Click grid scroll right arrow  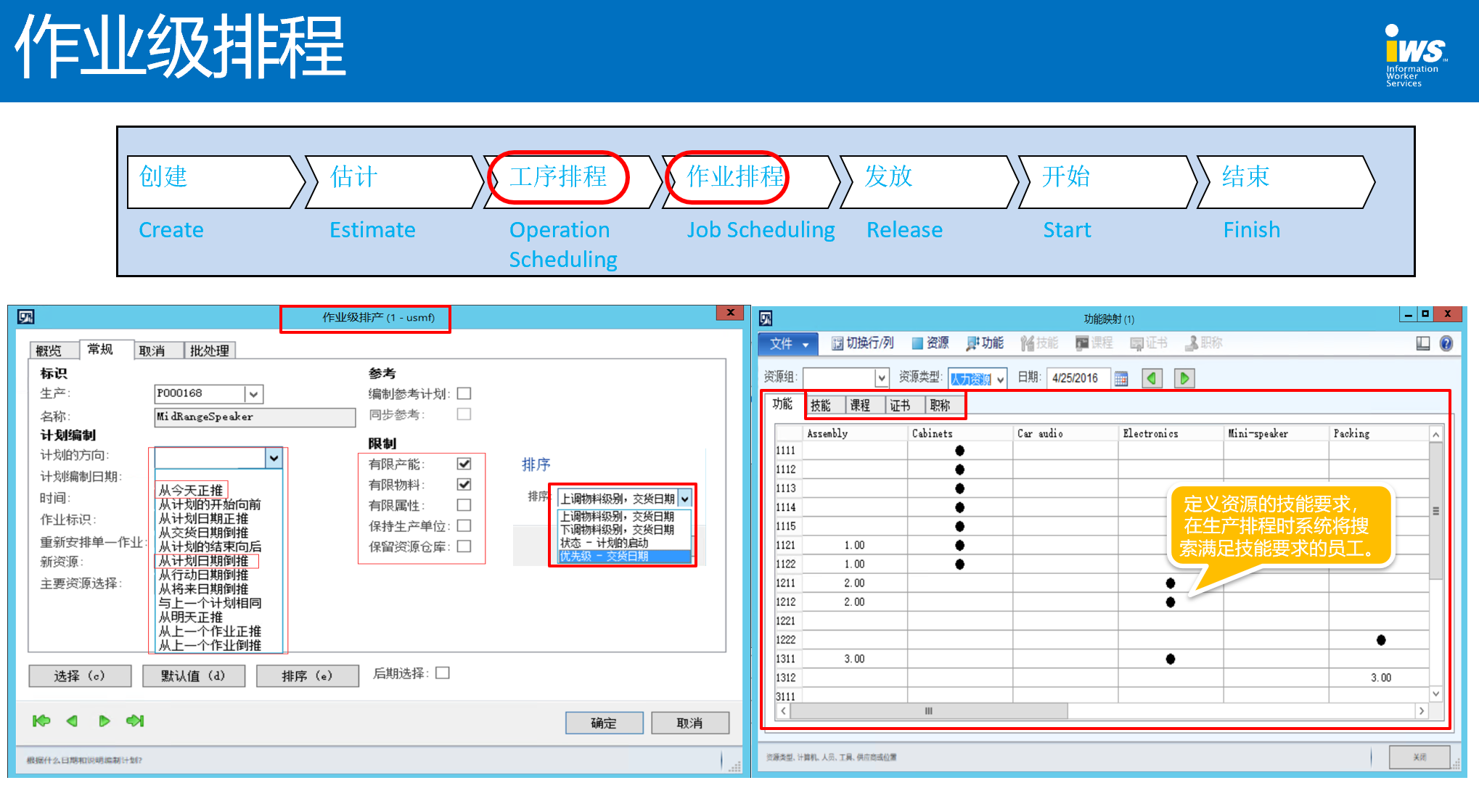coord(1422,711)
